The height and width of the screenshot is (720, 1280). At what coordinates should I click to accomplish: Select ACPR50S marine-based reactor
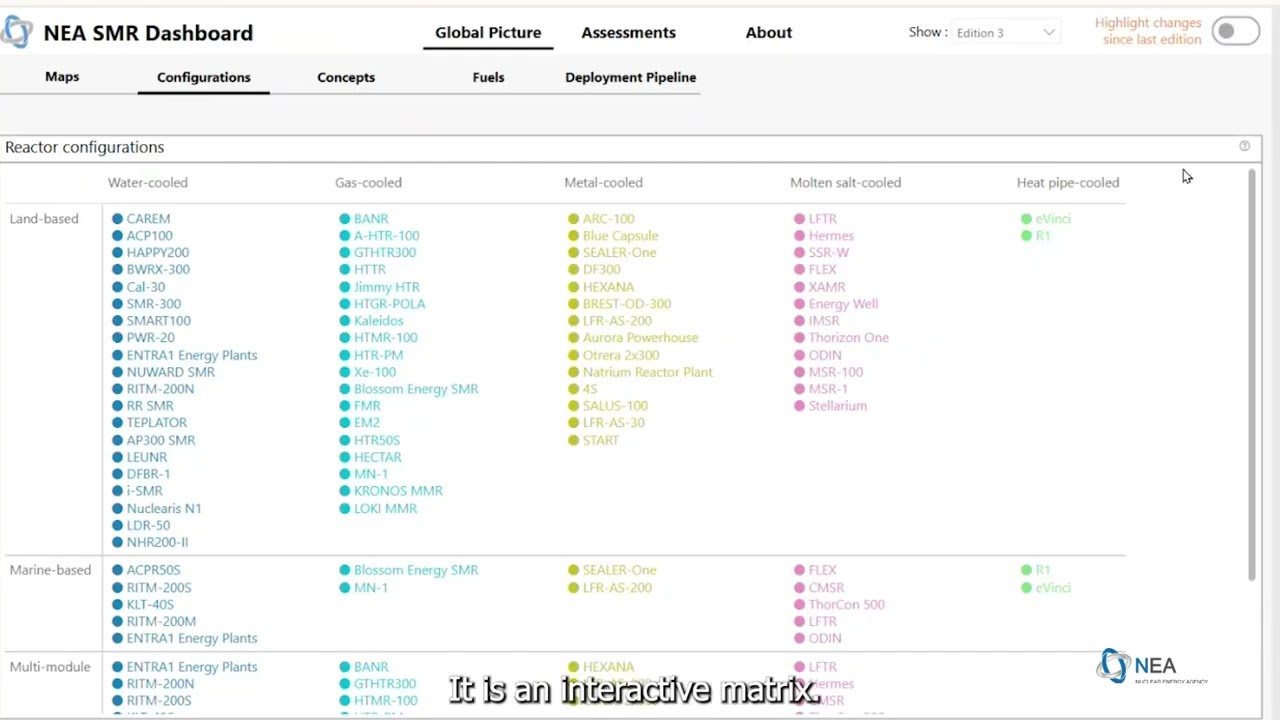[153, 569]
